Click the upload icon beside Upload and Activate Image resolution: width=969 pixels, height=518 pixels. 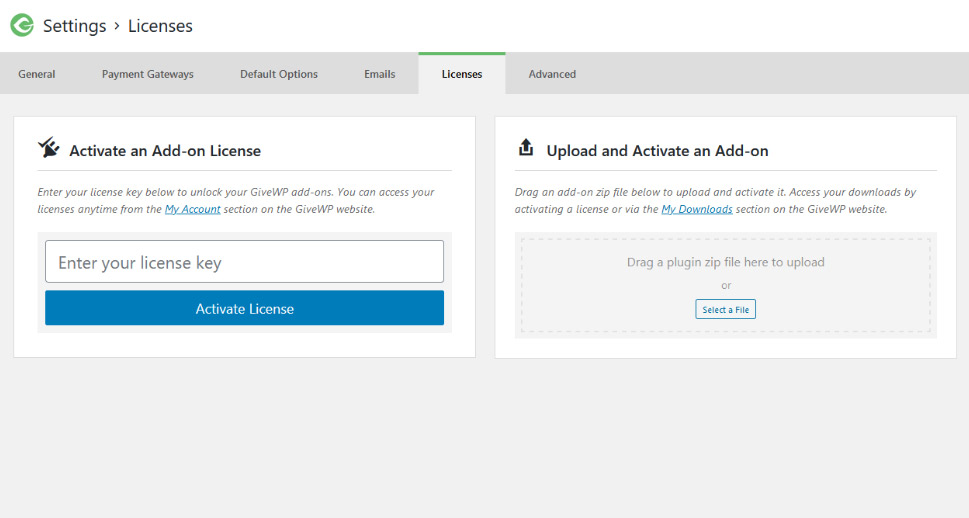[526, 149]
